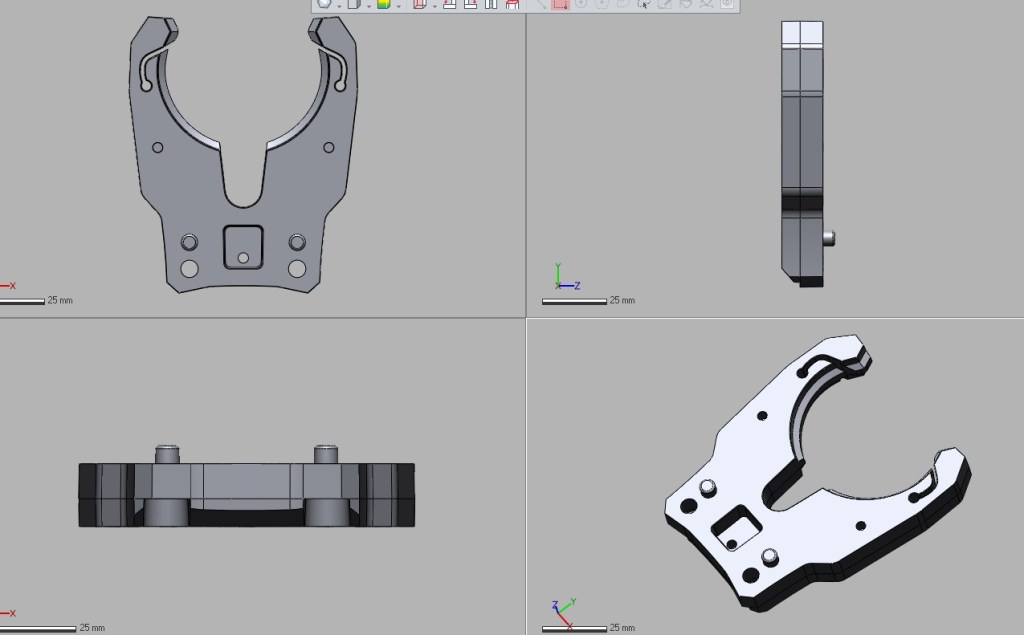The height and width of the screenshot is (635, 1024).
Task: Click the hexagon view orientation icon
Action: point(325,4)
